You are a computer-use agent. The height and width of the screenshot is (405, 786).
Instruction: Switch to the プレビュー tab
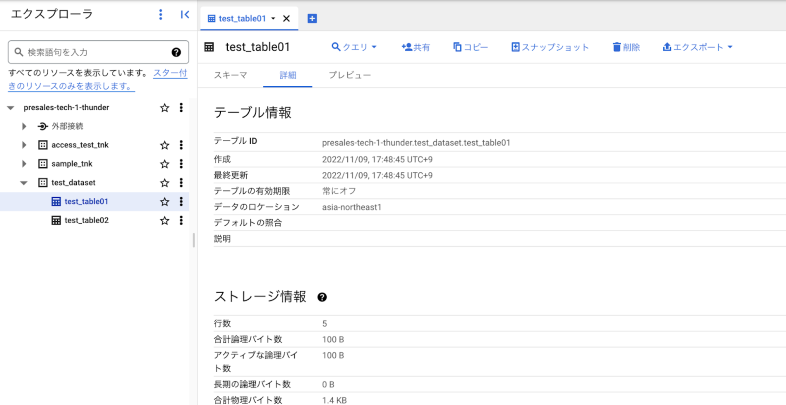pyautogui.click(x=349, y=76)
